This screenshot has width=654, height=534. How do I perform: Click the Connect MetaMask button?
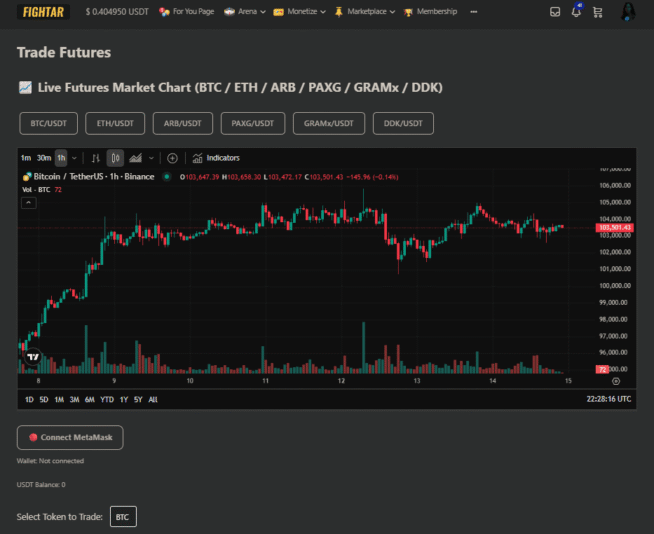pos(69,437)
